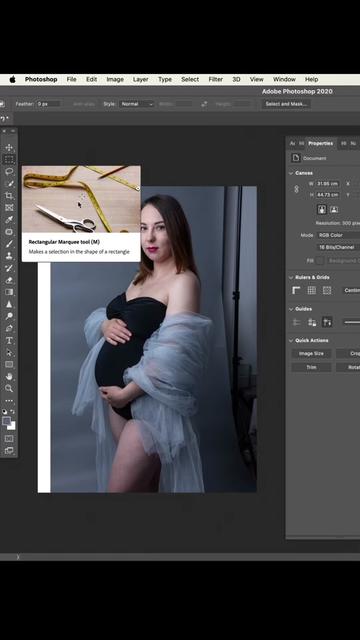Screen dimensions: 360x640
Task: Toggle Quick Mask mode
Action: pos(9,439)
